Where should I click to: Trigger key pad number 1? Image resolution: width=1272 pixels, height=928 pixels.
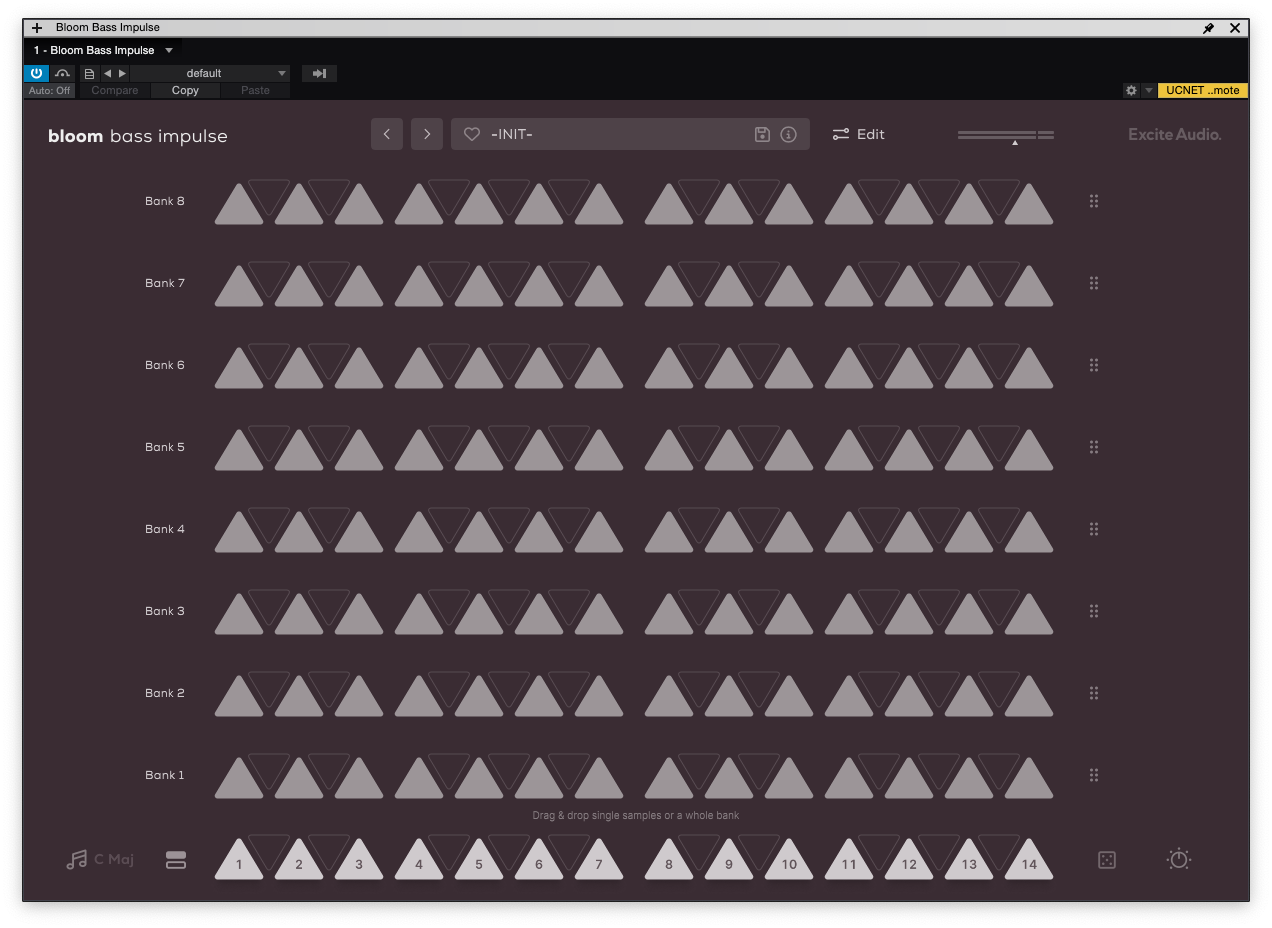point(239,863)
